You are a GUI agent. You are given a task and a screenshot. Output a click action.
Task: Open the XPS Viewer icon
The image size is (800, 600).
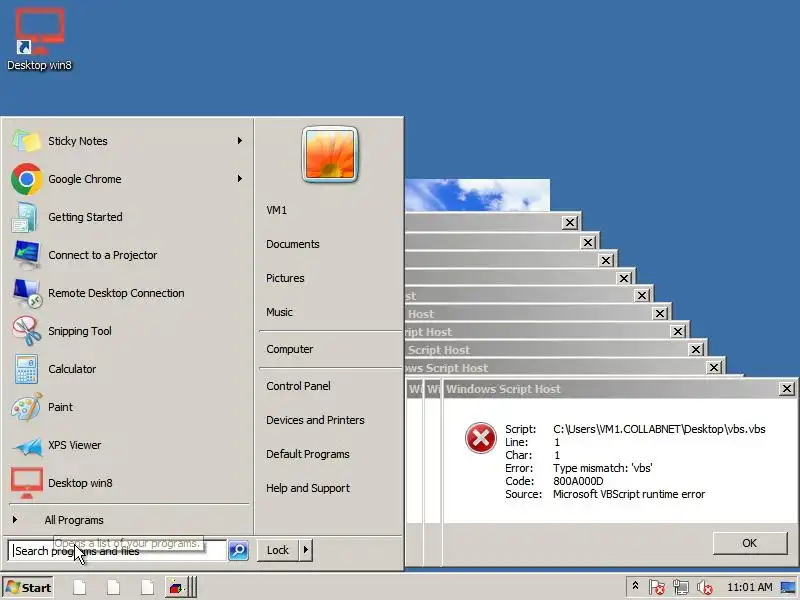tap(28, 445)
